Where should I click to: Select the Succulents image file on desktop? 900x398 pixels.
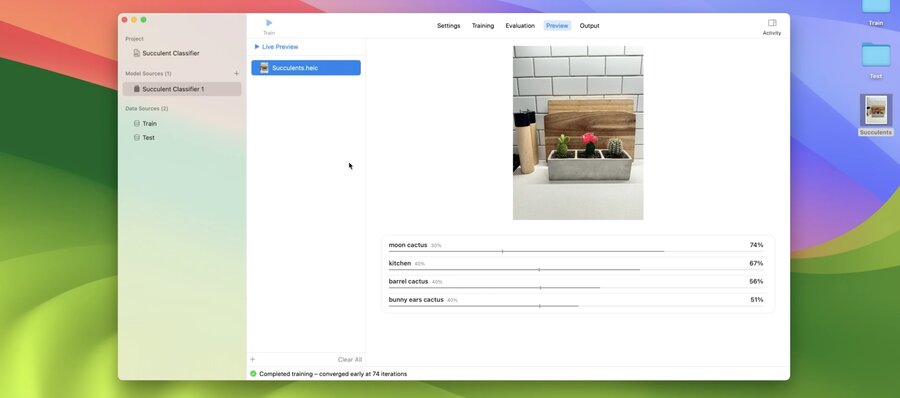(x=876, y=110)
